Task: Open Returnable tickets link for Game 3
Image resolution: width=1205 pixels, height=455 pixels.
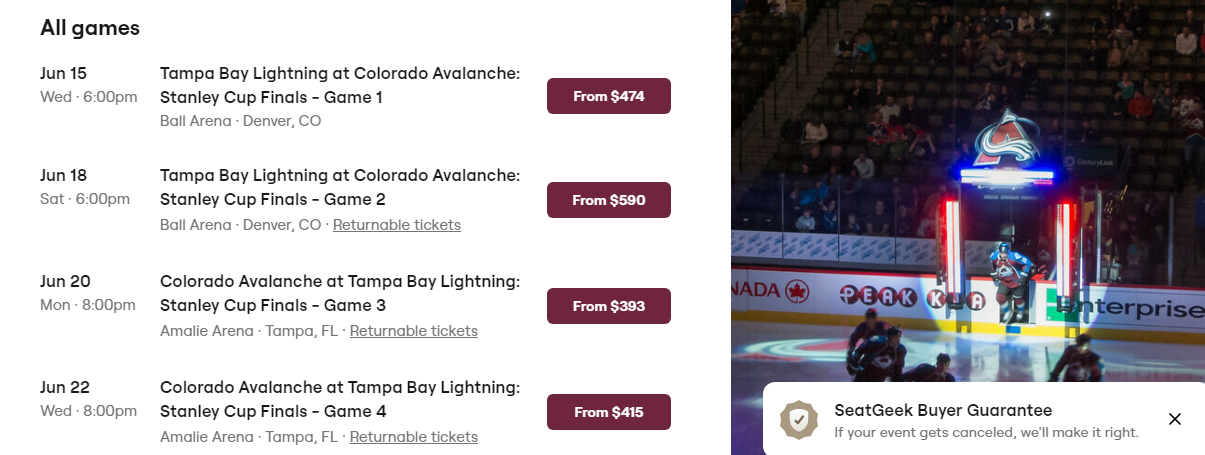Action: point(414,331)
